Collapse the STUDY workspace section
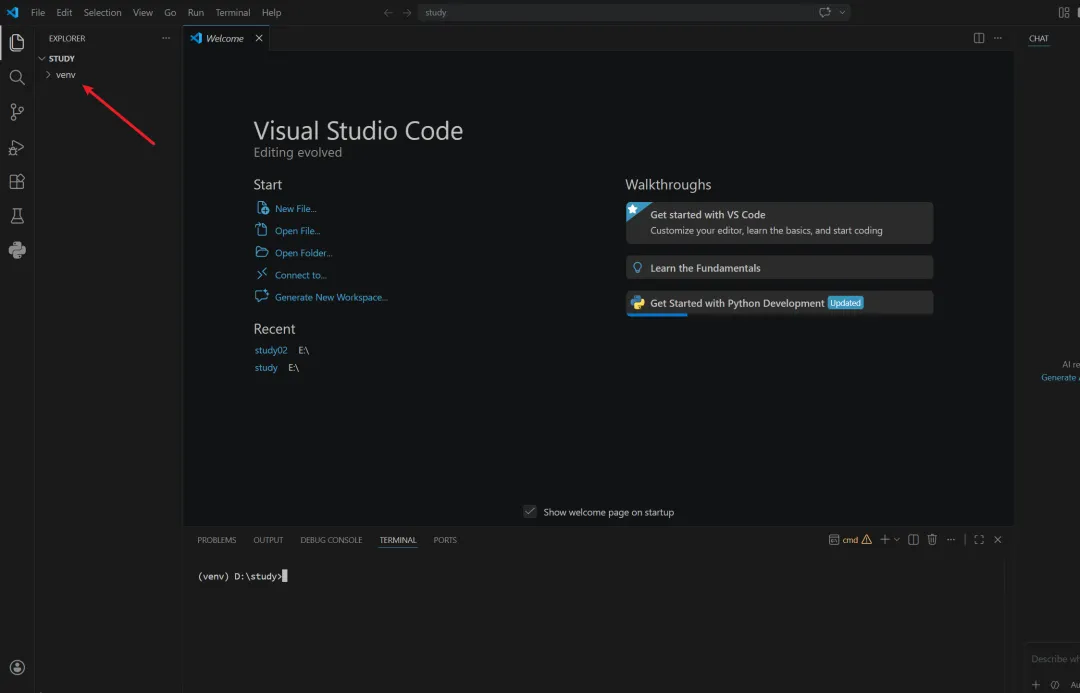The width and height of the screenshot is (1080, 693). 61,59
